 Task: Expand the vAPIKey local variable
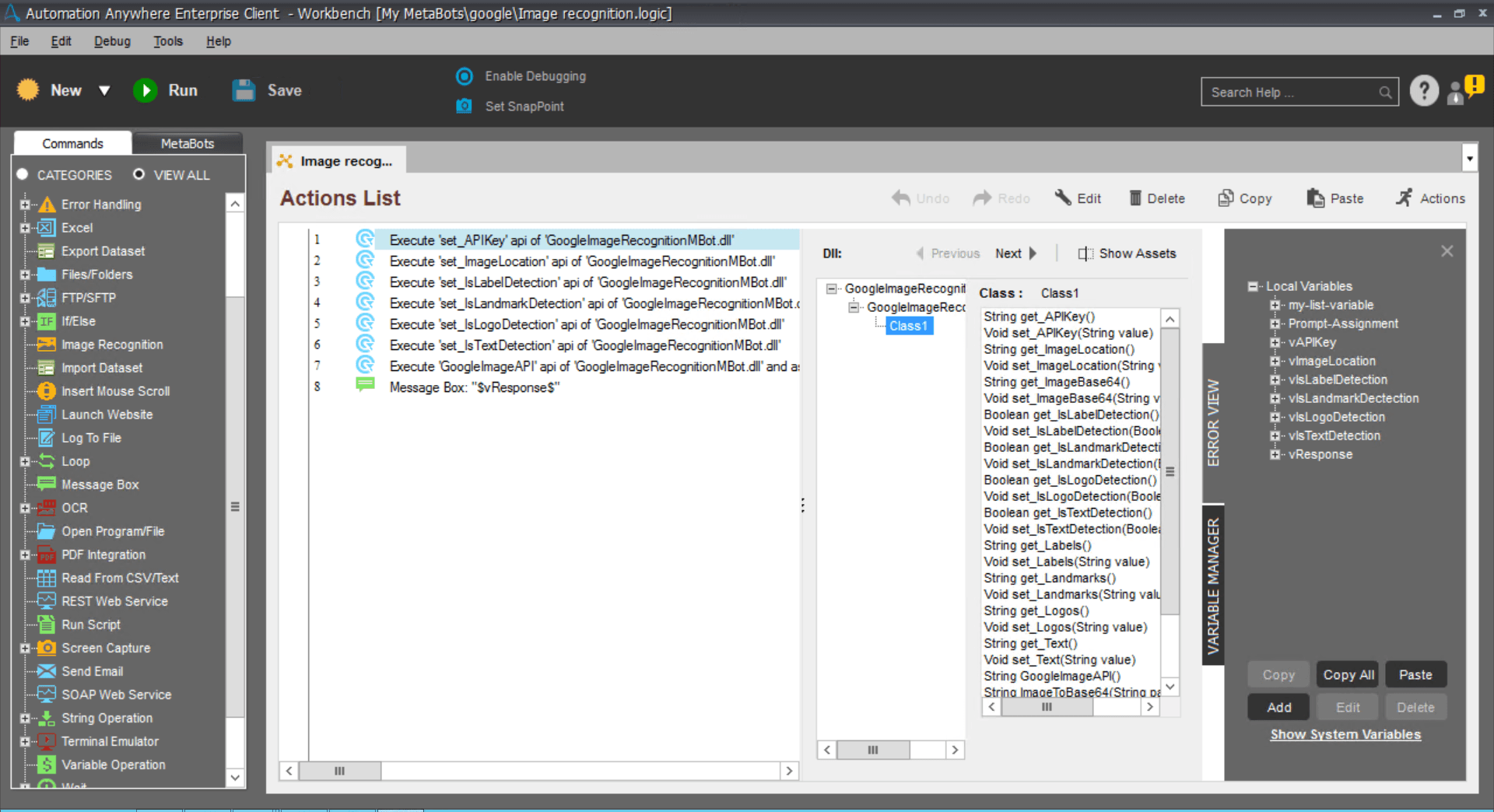pos(1275,342)
